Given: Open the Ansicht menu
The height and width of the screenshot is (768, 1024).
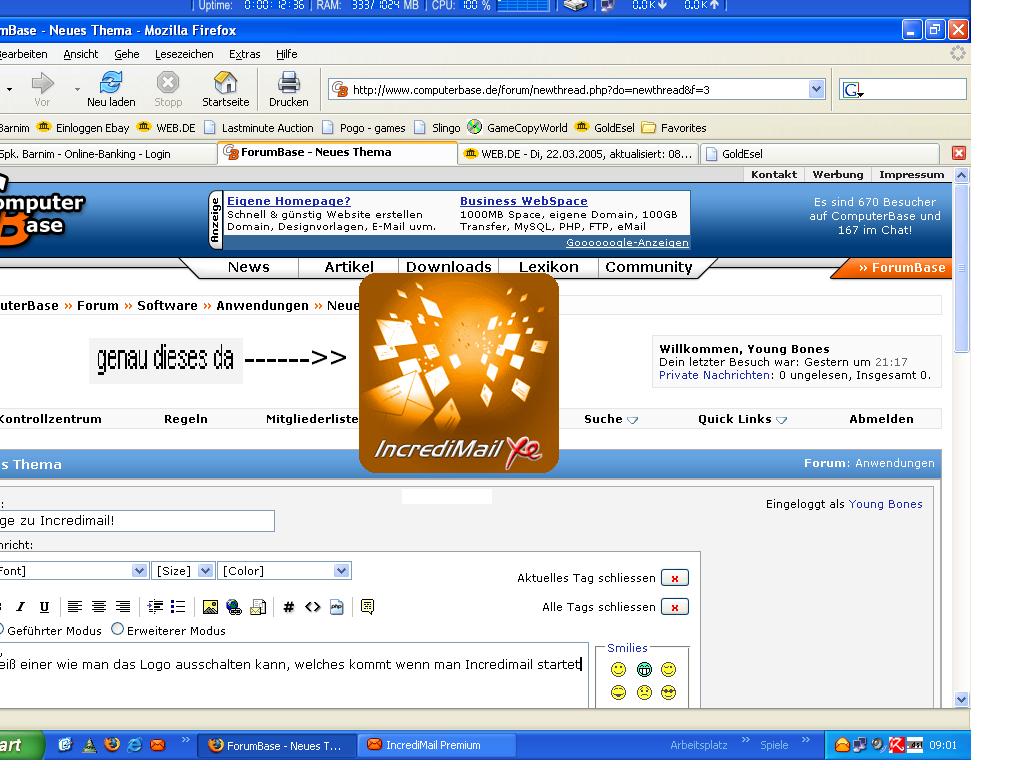Looking at the screenshot, I should coord(80,54).
